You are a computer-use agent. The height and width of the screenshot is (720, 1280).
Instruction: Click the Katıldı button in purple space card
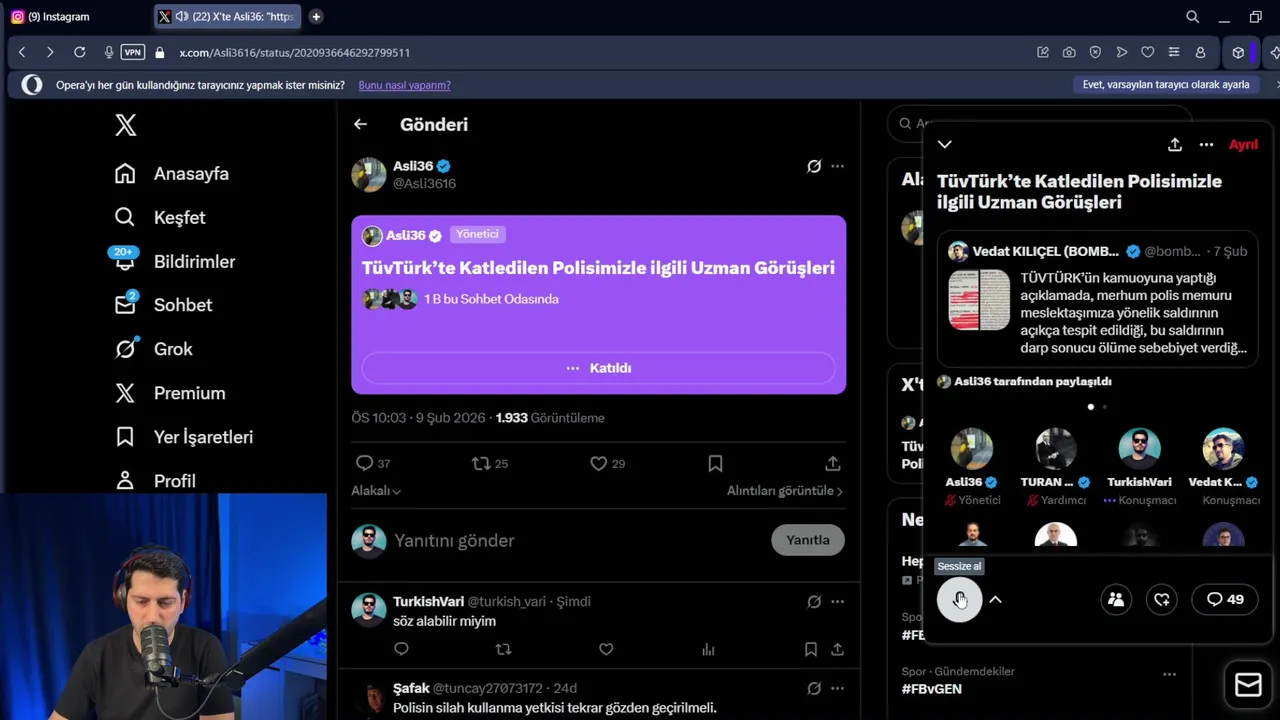click(x=598, y=368)
